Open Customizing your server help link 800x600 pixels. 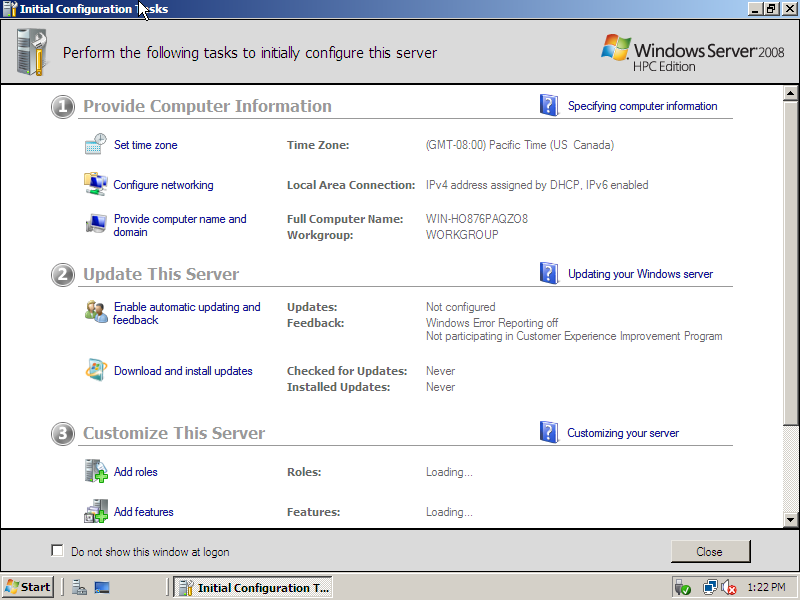click(622, 433)
